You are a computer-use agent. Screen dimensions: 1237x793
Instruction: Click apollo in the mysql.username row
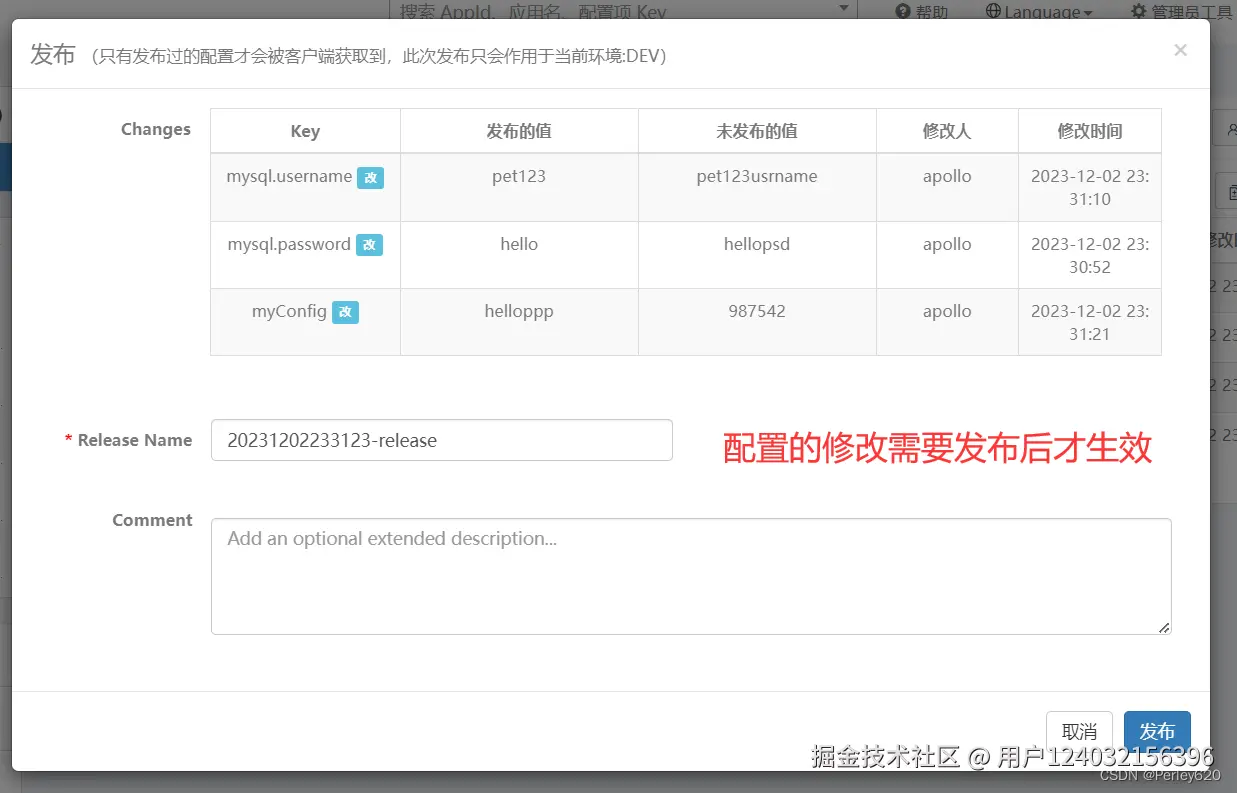pos(947,176)
